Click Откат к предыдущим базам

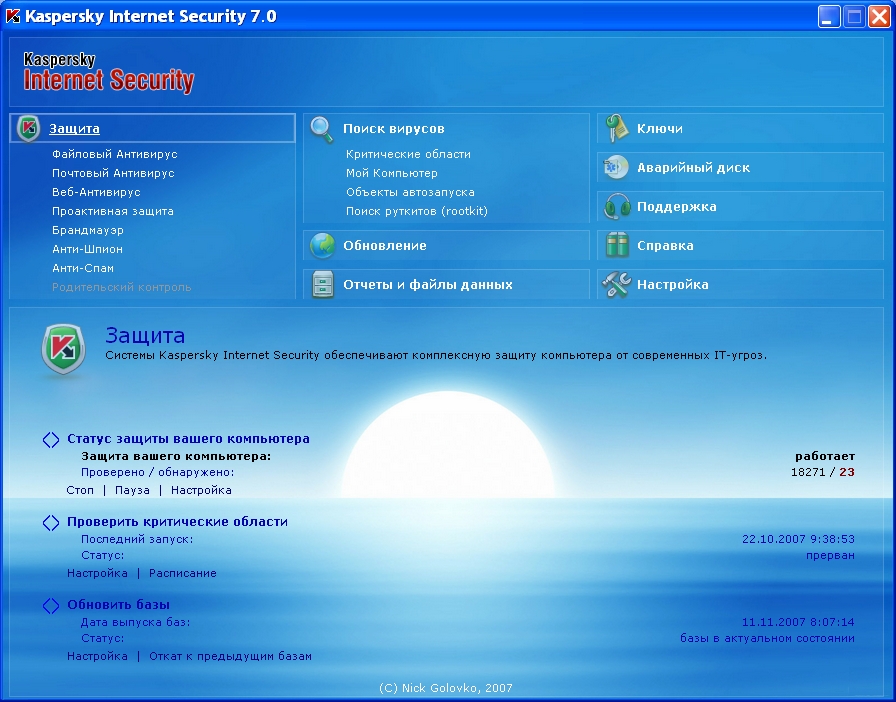coord(230,656)
